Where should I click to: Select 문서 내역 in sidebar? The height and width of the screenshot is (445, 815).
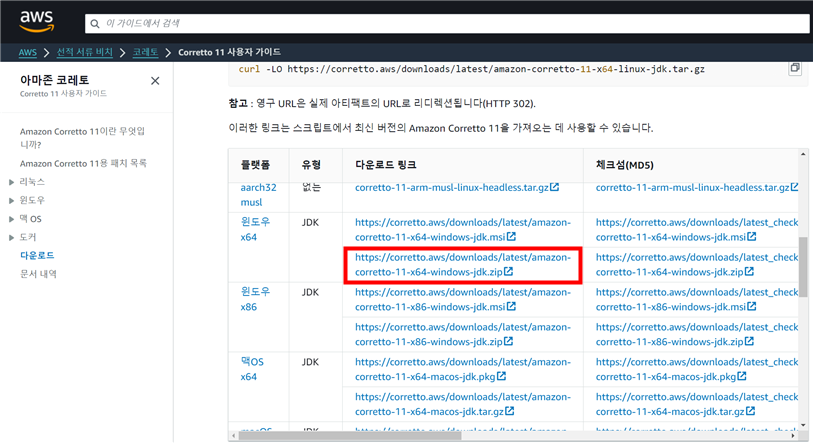pos(38,274)
